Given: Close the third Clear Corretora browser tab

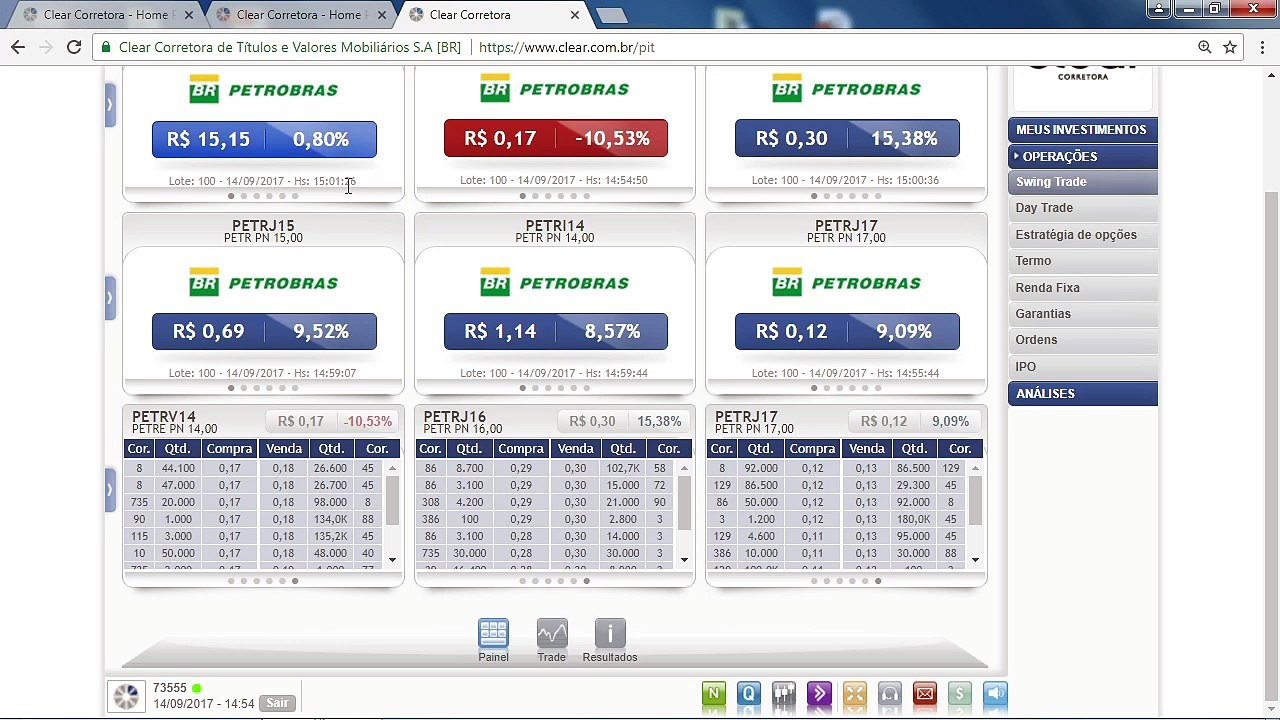Looking at the screenshot, I should click(575, 15).
